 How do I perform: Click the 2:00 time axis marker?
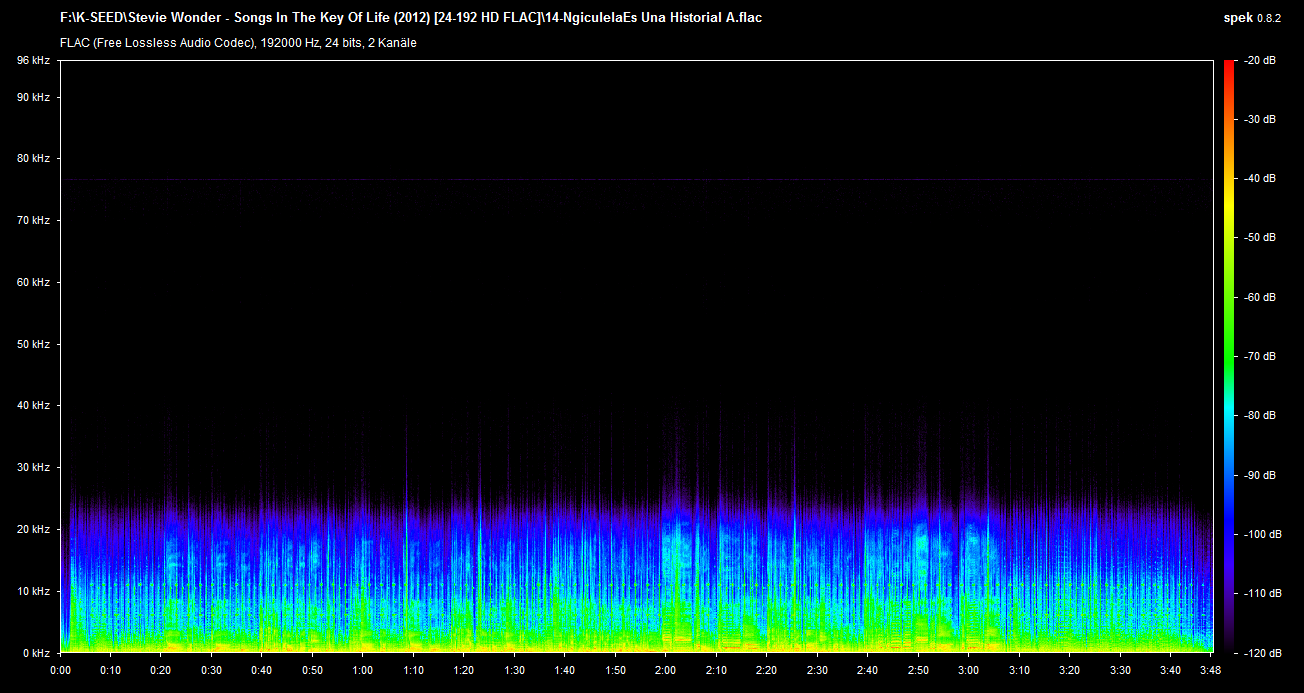666,670
